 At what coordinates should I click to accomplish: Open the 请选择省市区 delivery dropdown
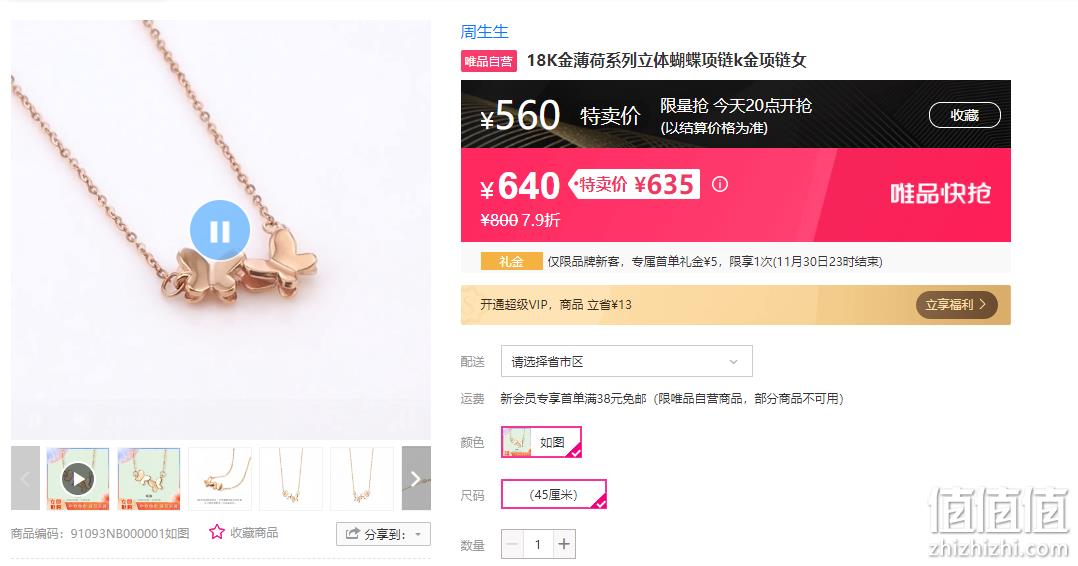click(x=626, y=361)
